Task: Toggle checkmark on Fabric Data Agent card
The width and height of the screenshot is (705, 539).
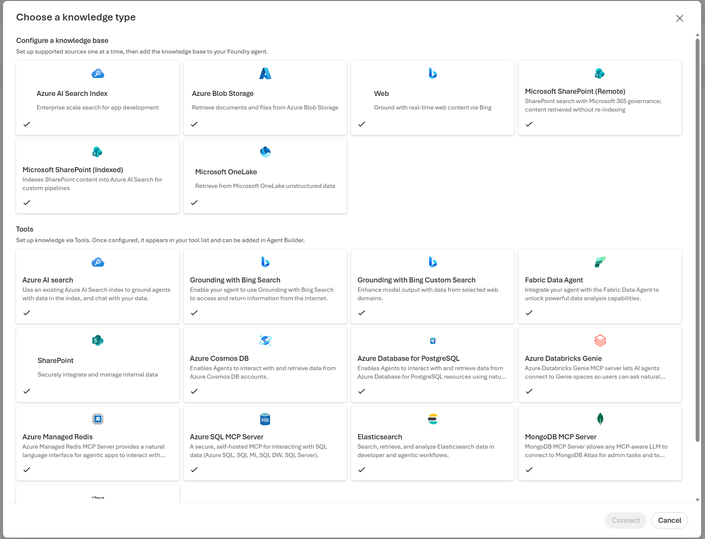Action: tap(529, 312)
